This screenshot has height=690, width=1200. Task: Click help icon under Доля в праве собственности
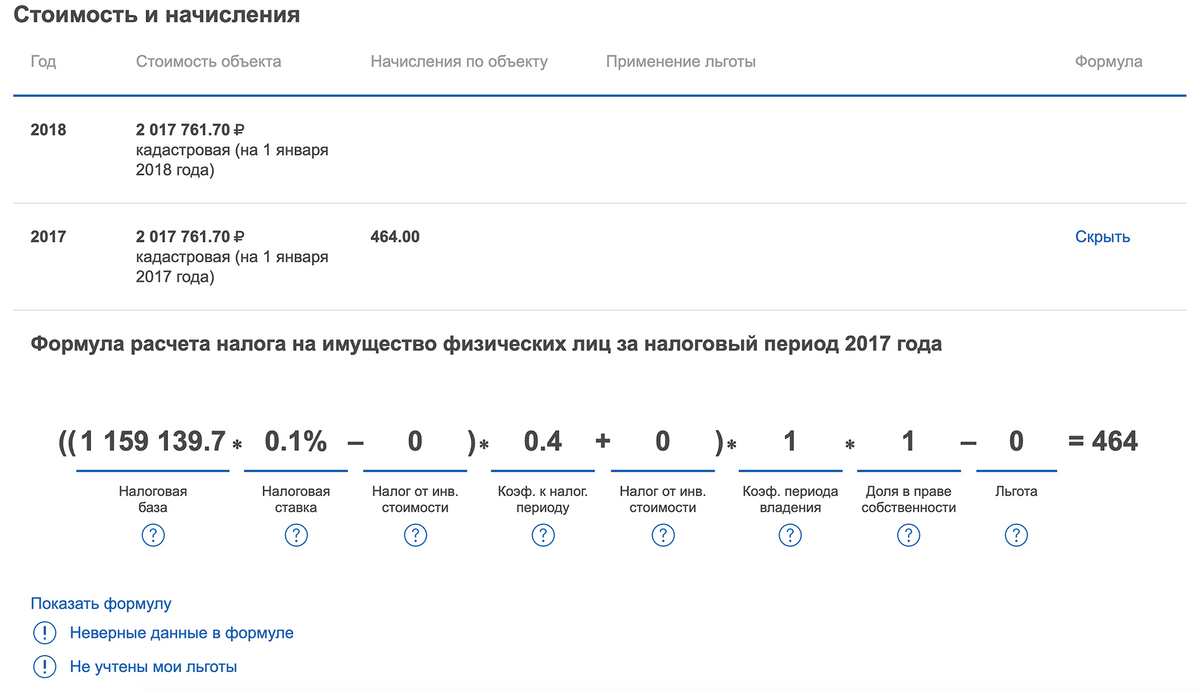pyautogui.click(x=908, y=536)
